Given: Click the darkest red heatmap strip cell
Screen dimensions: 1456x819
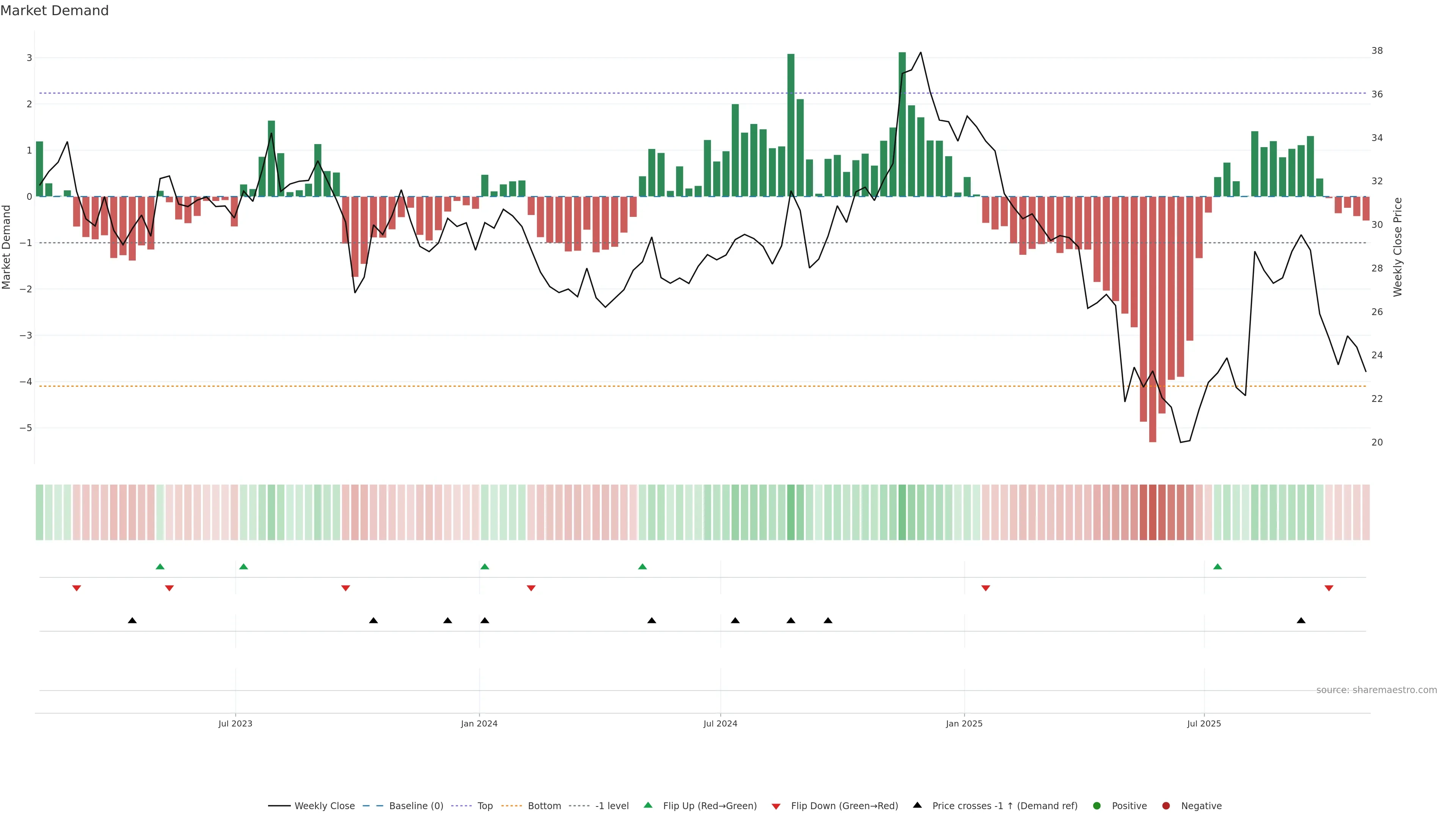Looking at the screenshot, I should click(x=1153, y=512).
